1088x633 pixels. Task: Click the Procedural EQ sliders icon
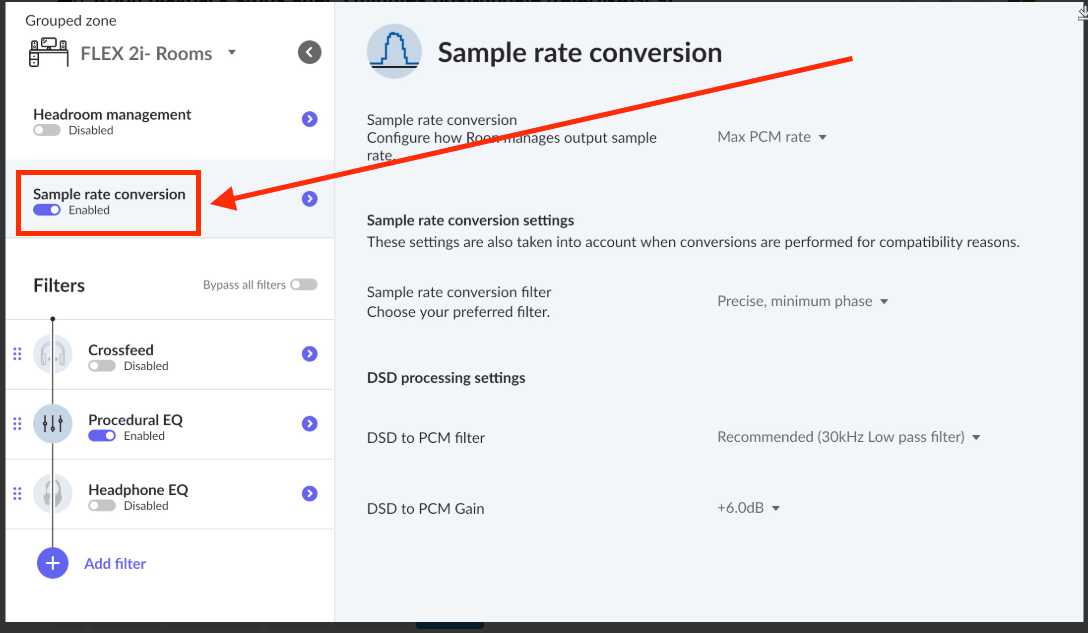coord(53,424)
